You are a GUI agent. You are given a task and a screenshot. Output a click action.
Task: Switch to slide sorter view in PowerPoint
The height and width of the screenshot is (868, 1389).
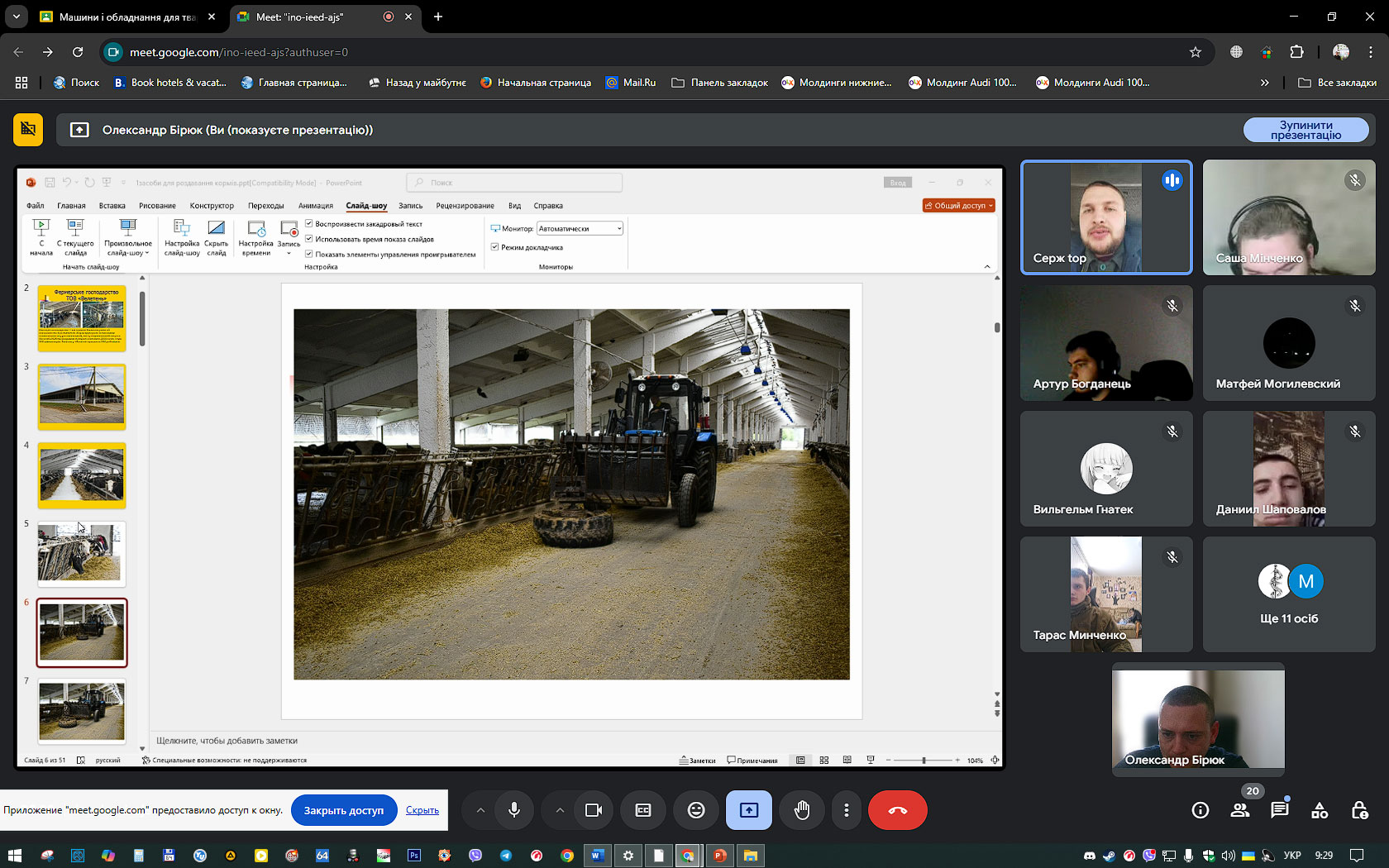(x=824, y=760)
